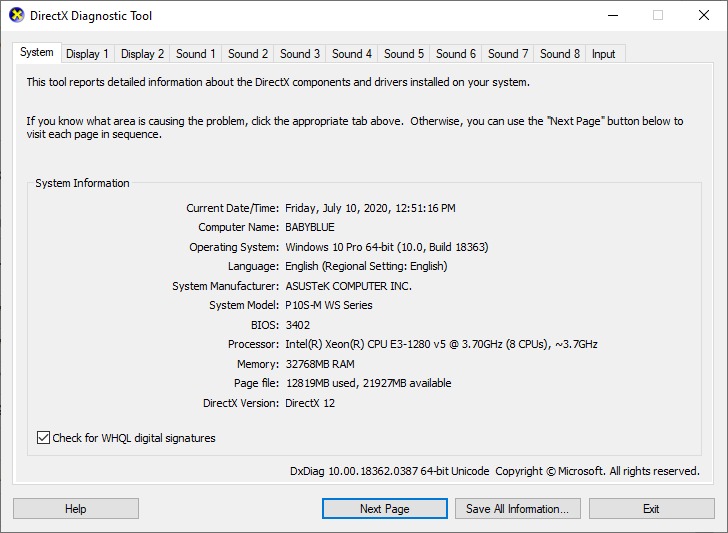728x533 pixels.
Task: Open the Sound 3 tab
Action: click(x=300, y=54)
